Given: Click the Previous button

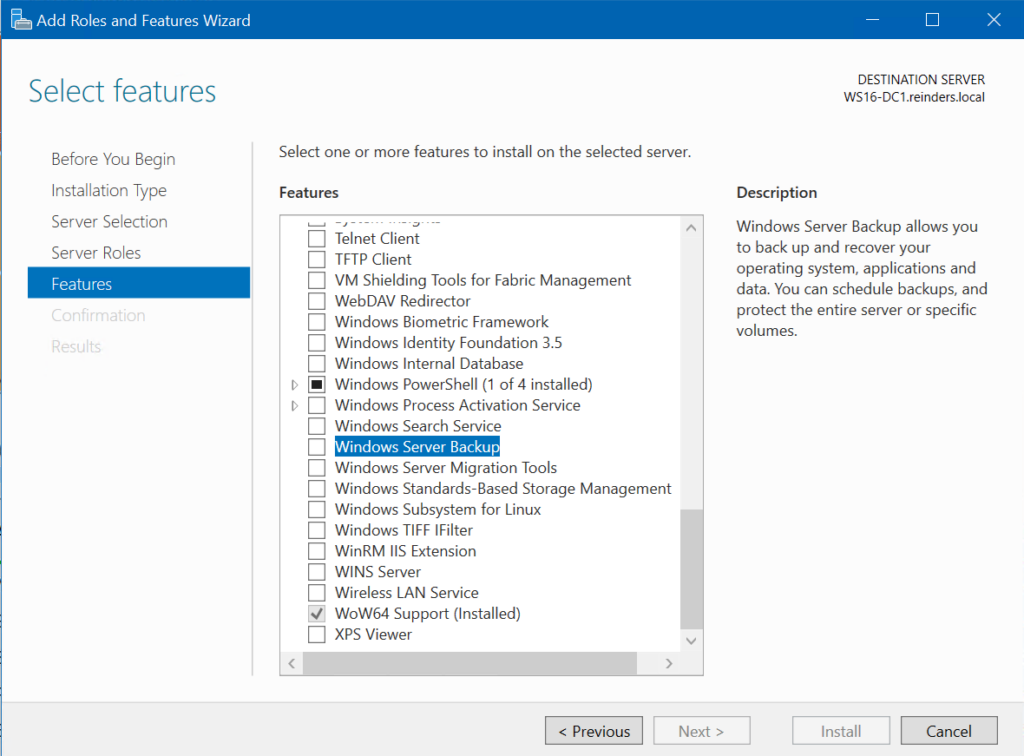Looking at the screenshot, I should tap(594, 731).
